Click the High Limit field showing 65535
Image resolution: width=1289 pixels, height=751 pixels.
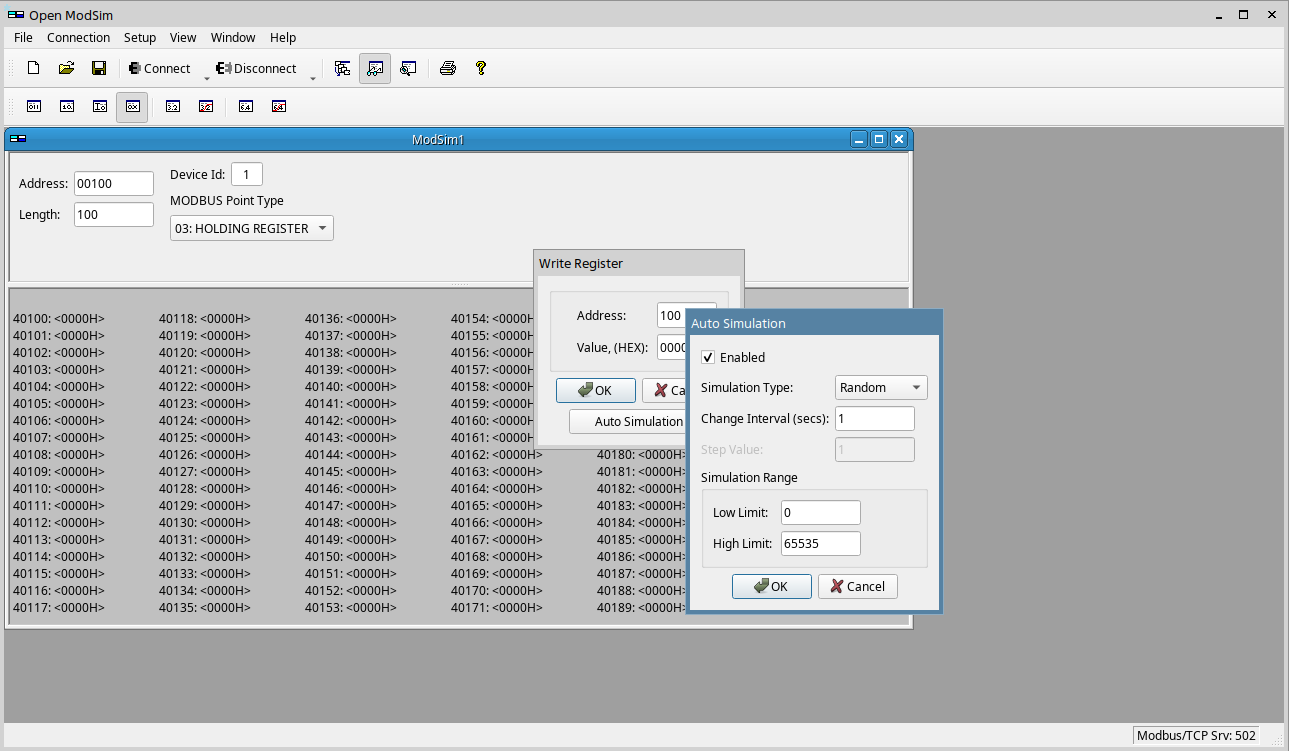[x=820, y=543]
